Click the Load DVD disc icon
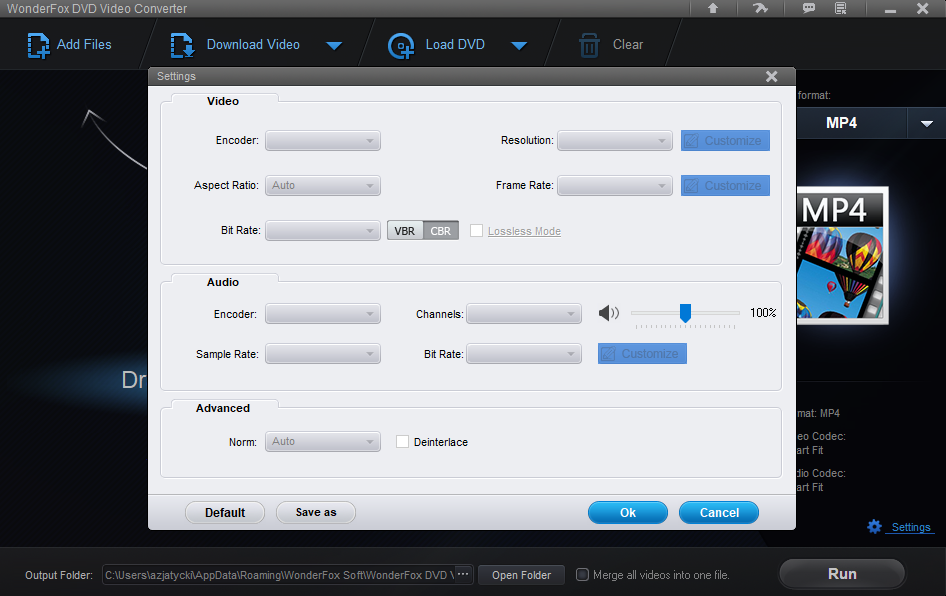This screenshot has height=596, width=946. pos(401,46)
